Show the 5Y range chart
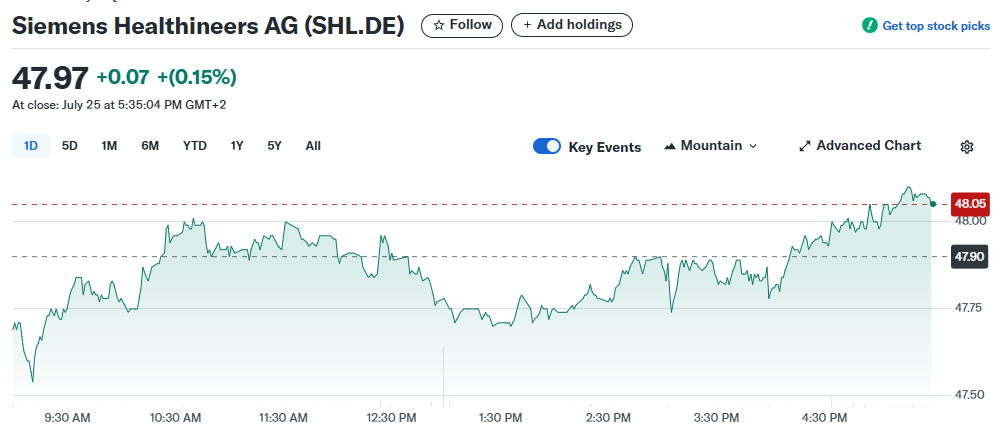The image size is (1007, 436). [274, 146]
